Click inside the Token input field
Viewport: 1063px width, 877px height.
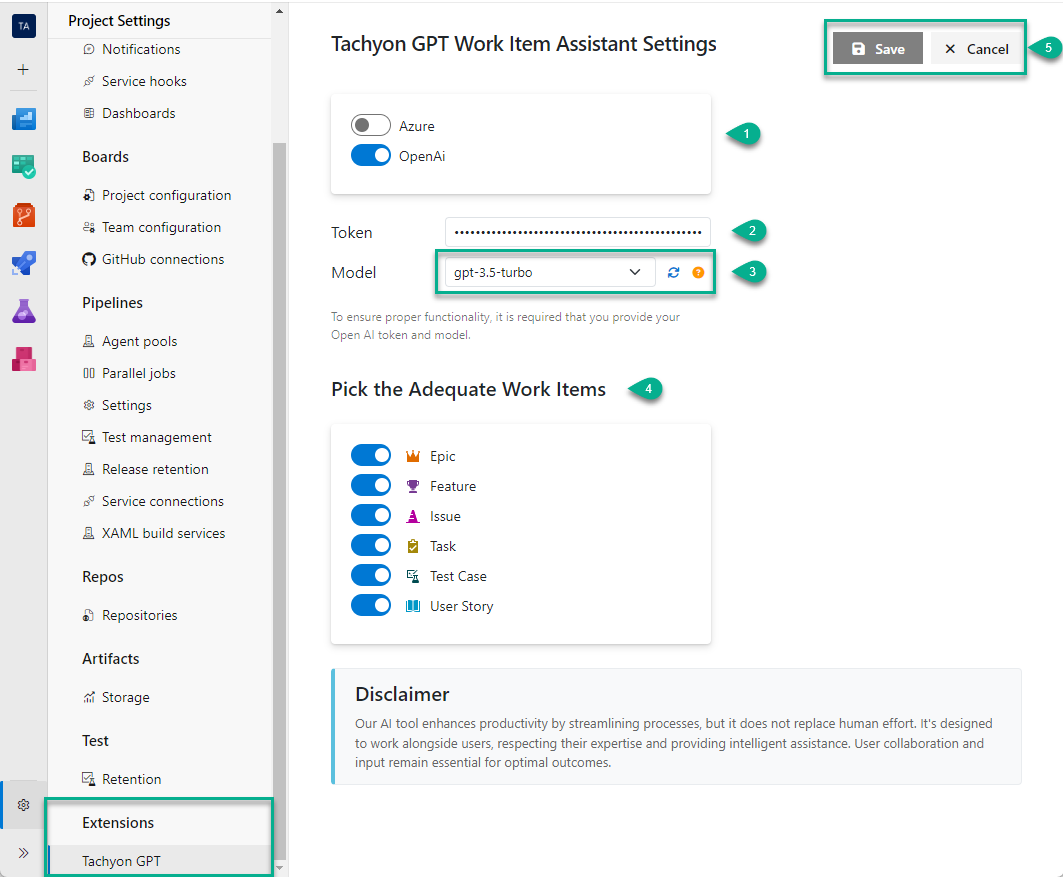(577, 231)
